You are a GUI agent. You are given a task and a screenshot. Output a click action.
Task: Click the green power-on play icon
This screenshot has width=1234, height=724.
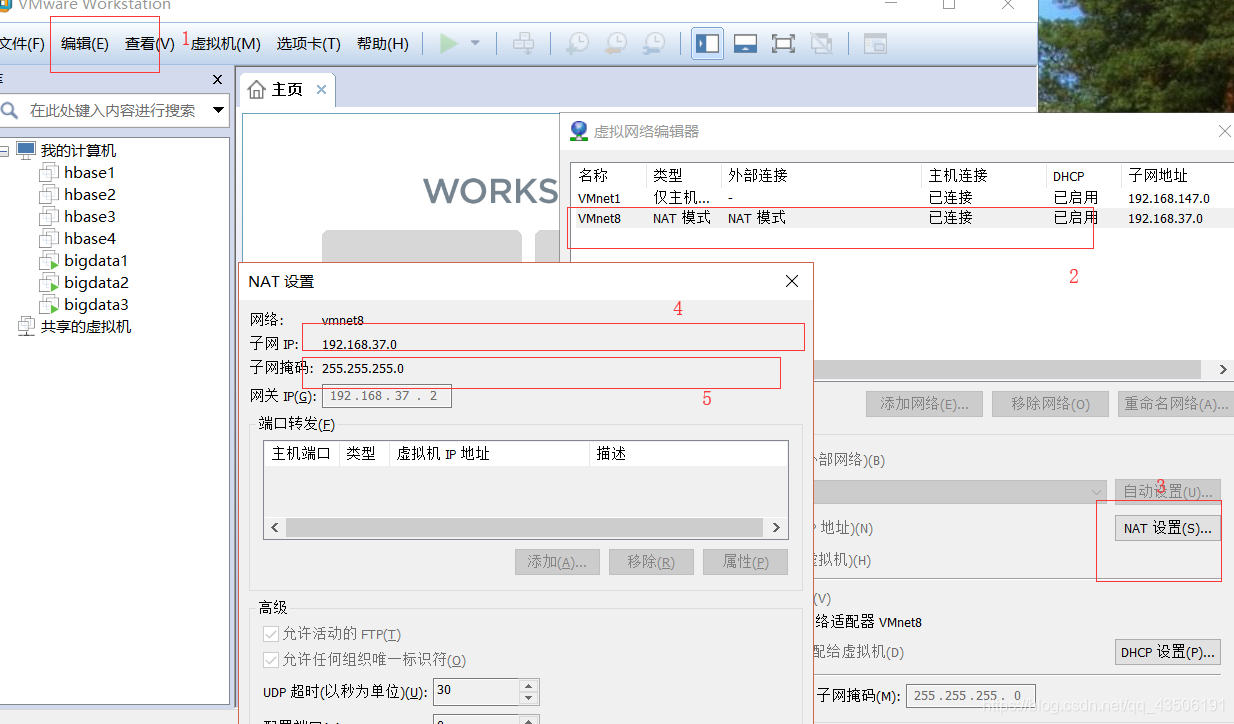click(x=449, y=44)
